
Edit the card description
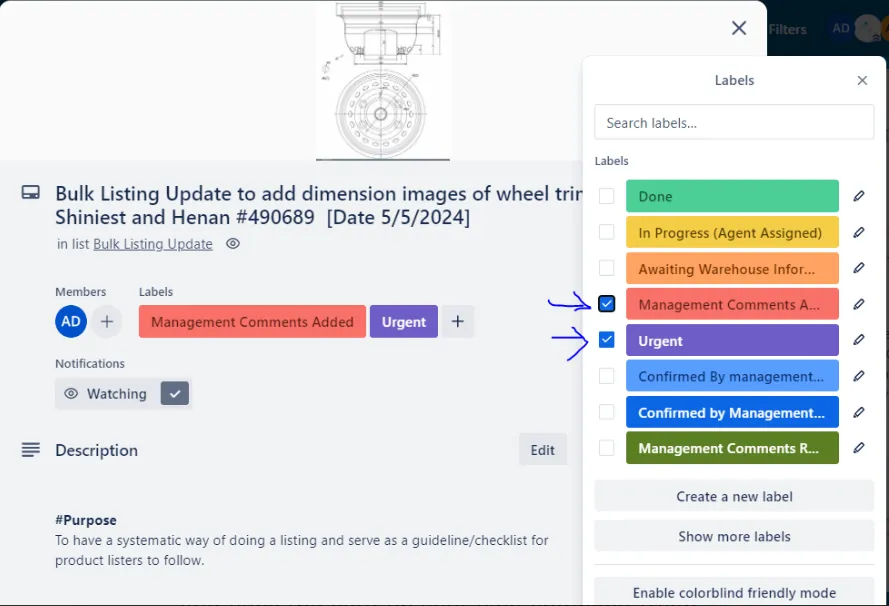[543, 450]
